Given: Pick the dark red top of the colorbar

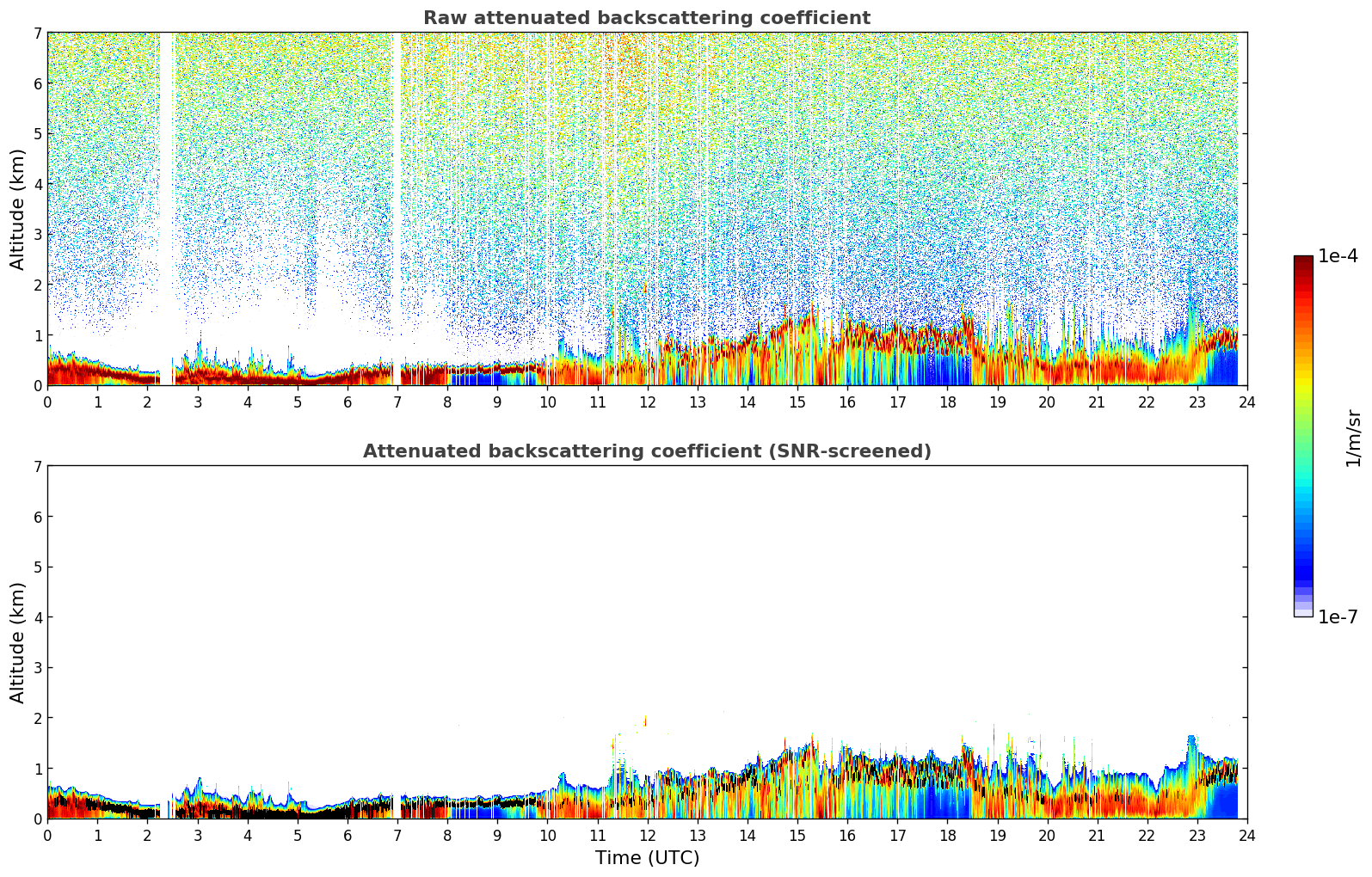Looking at the screenshot, I should click(x=1303, y=261).
